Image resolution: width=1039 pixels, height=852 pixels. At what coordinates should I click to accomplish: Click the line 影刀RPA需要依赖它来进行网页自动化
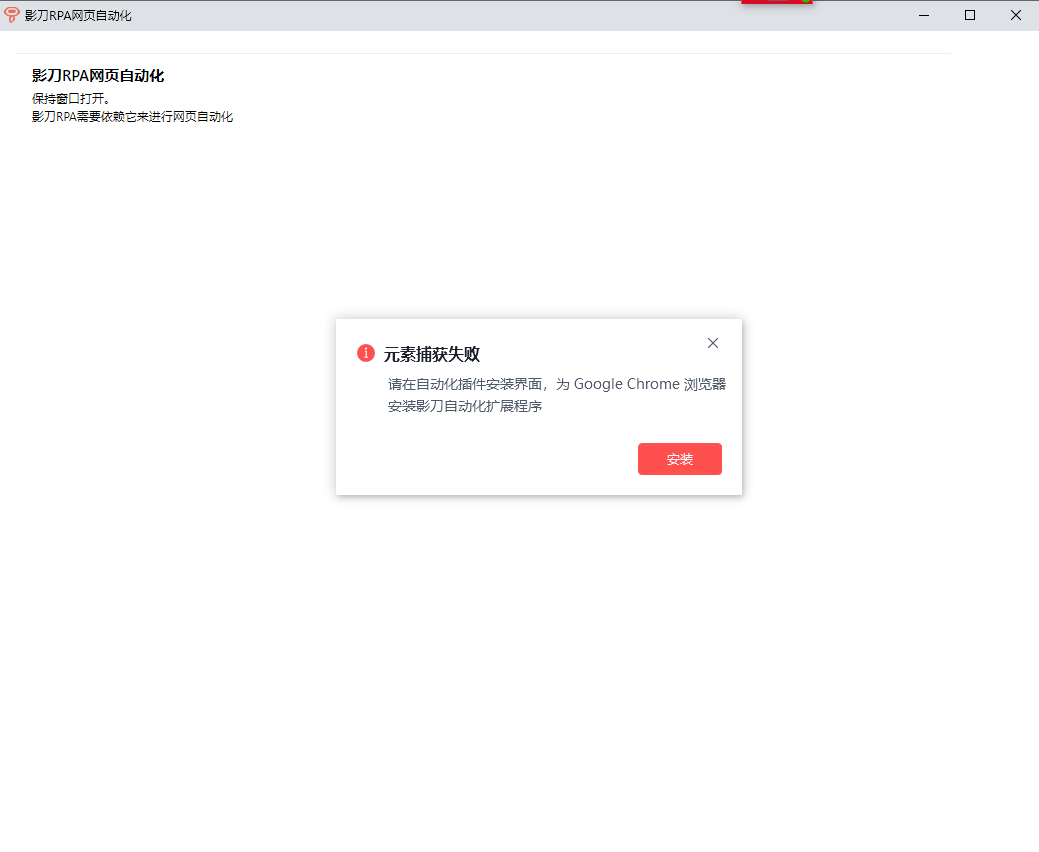click(133, 117)
